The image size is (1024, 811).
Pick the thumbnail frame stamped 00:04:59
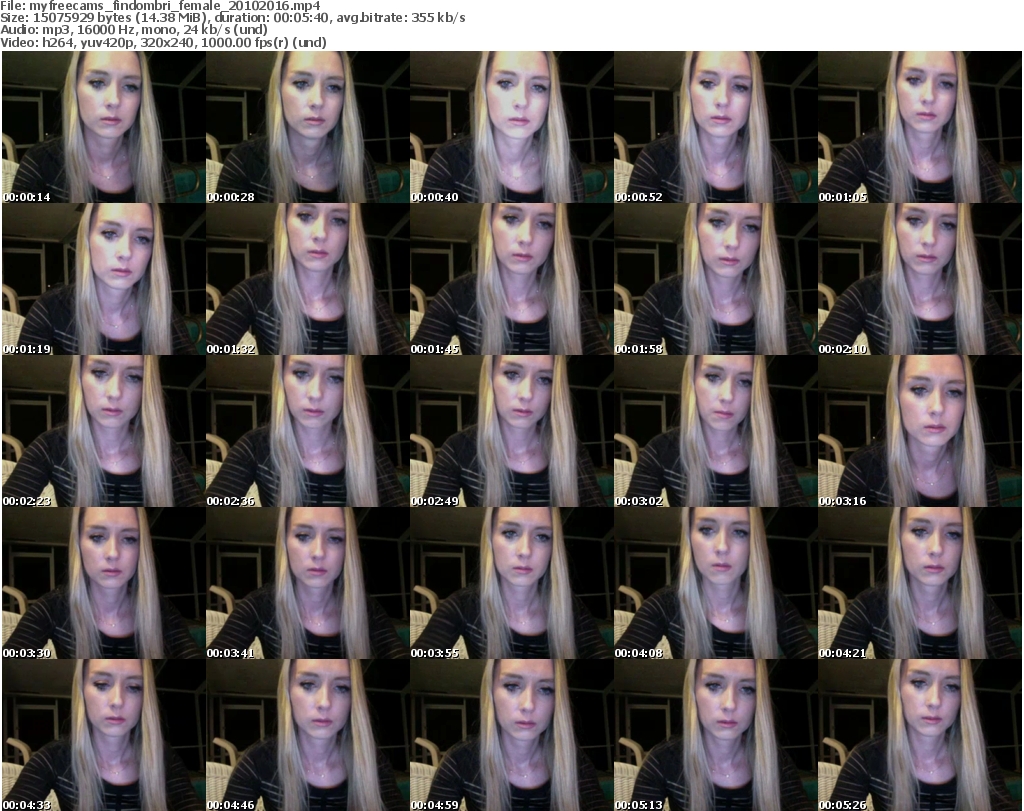(511, 735)
